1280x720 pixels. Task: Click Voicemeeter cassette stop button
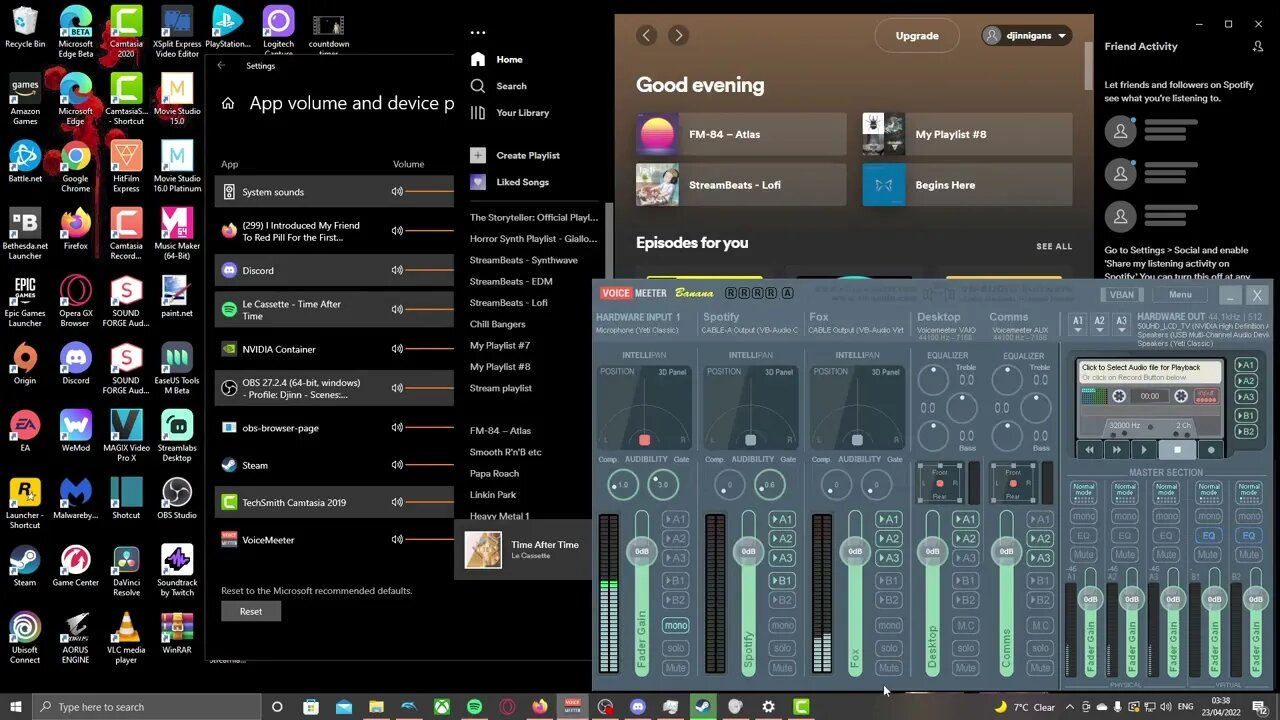(x=1178, y=450)
